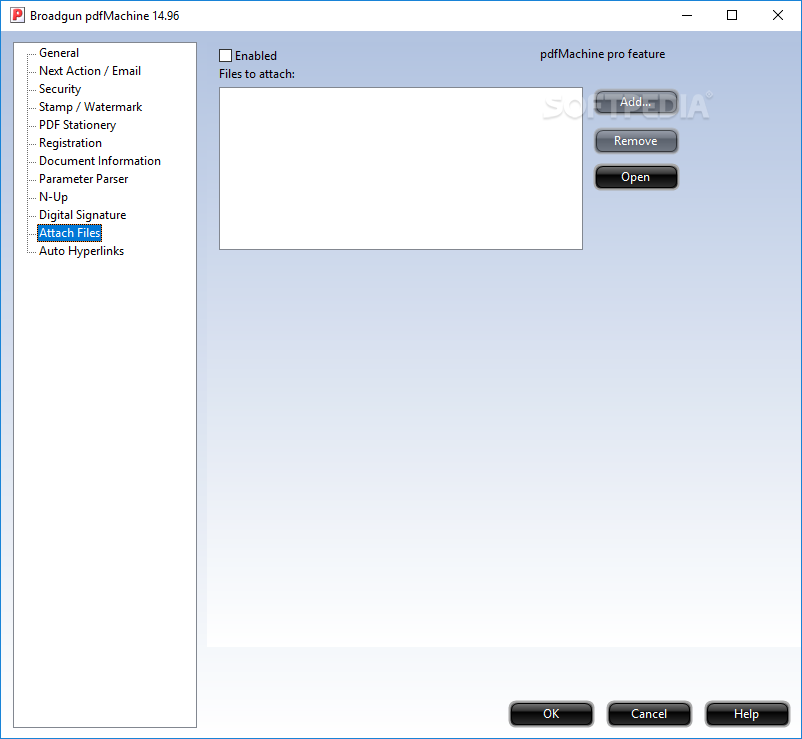Screen dimensions: 802x739
Task: Select the highlighted Attach Files item
Action: 70,233
